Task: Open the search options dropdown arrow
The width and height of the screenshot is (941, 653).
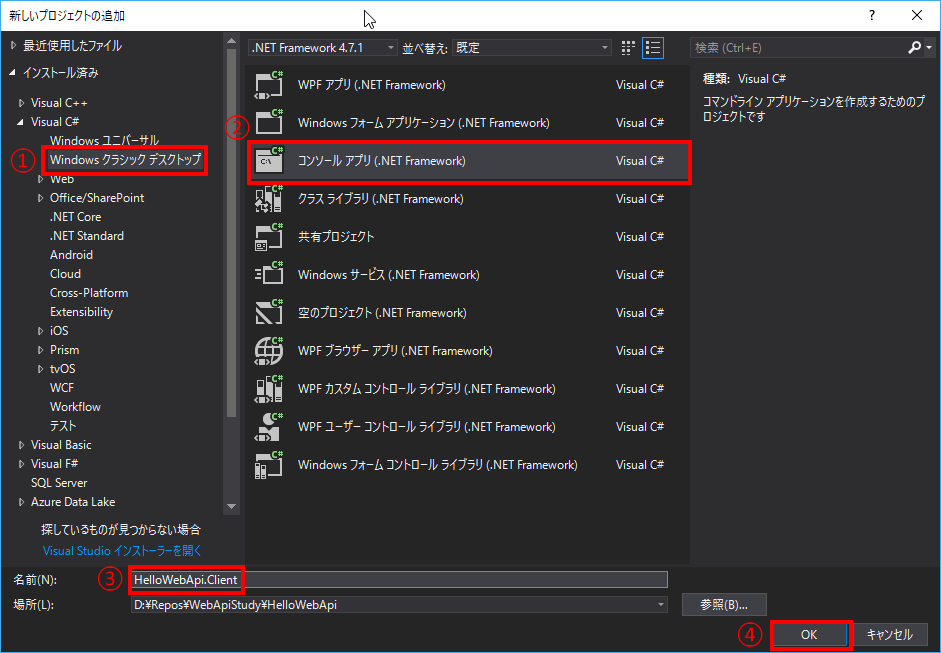Action: point(929,47)
